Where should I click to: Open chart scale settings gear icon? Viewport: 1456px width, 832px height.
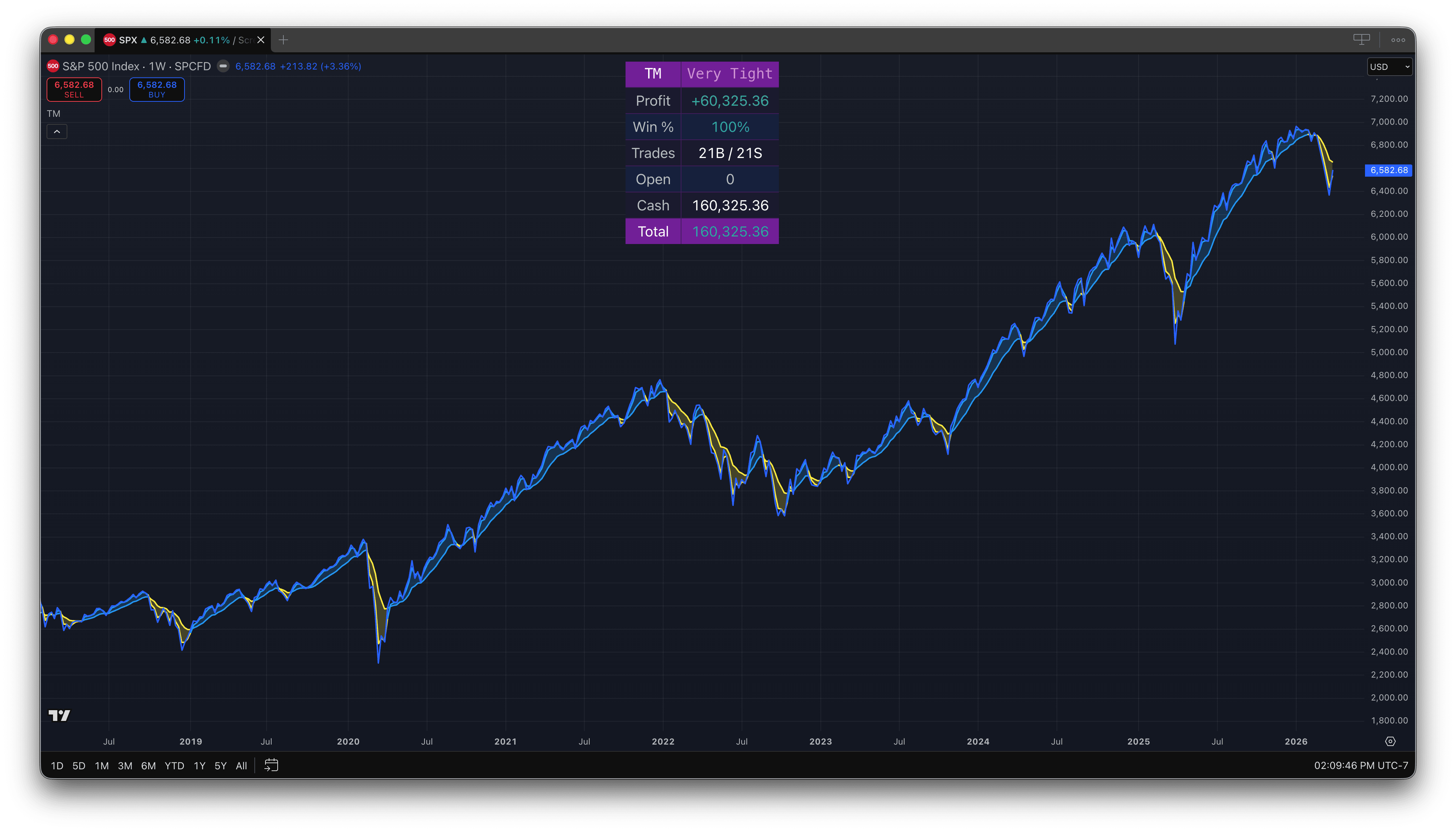(x=1390, y=741)
